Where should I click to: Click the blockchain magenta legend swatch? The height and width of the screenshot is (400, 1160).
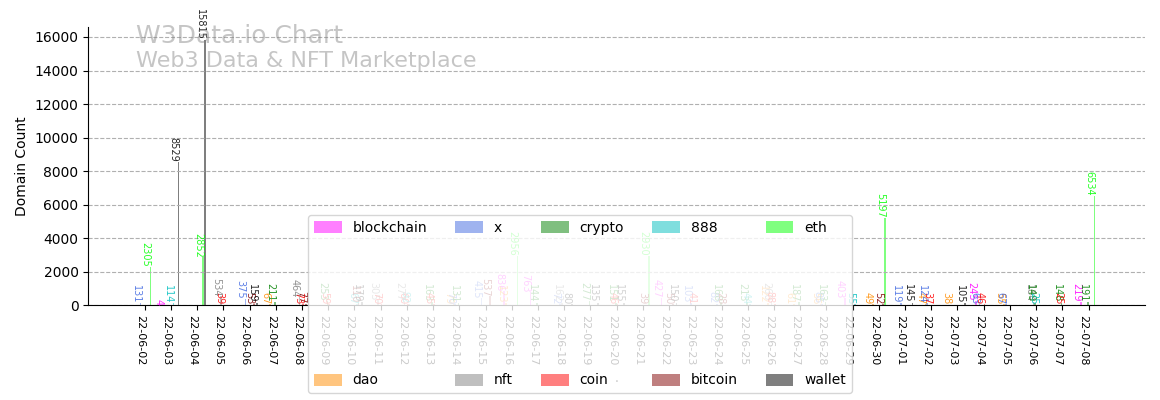[x=328, y=227]
